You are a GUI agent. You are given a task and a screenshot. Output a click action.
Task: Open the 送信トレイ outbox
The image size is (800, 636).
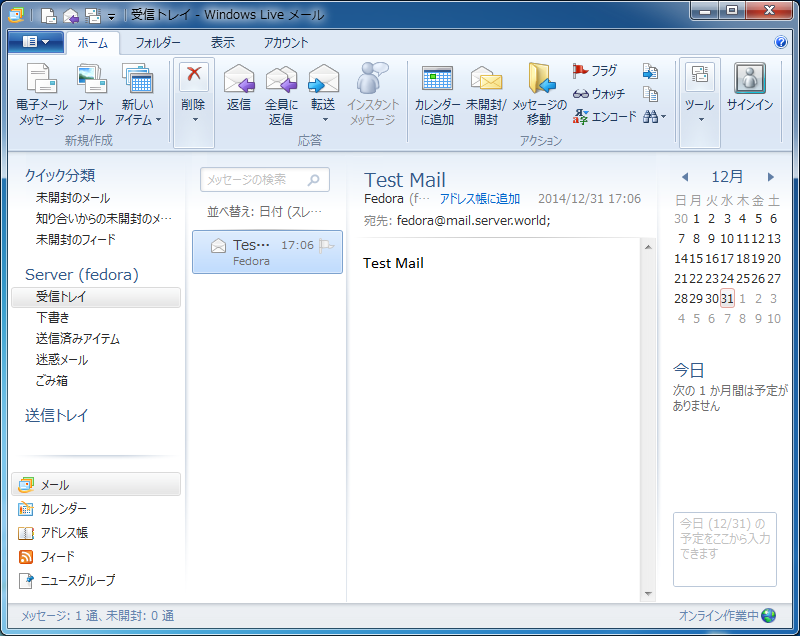tap(57, 415)
